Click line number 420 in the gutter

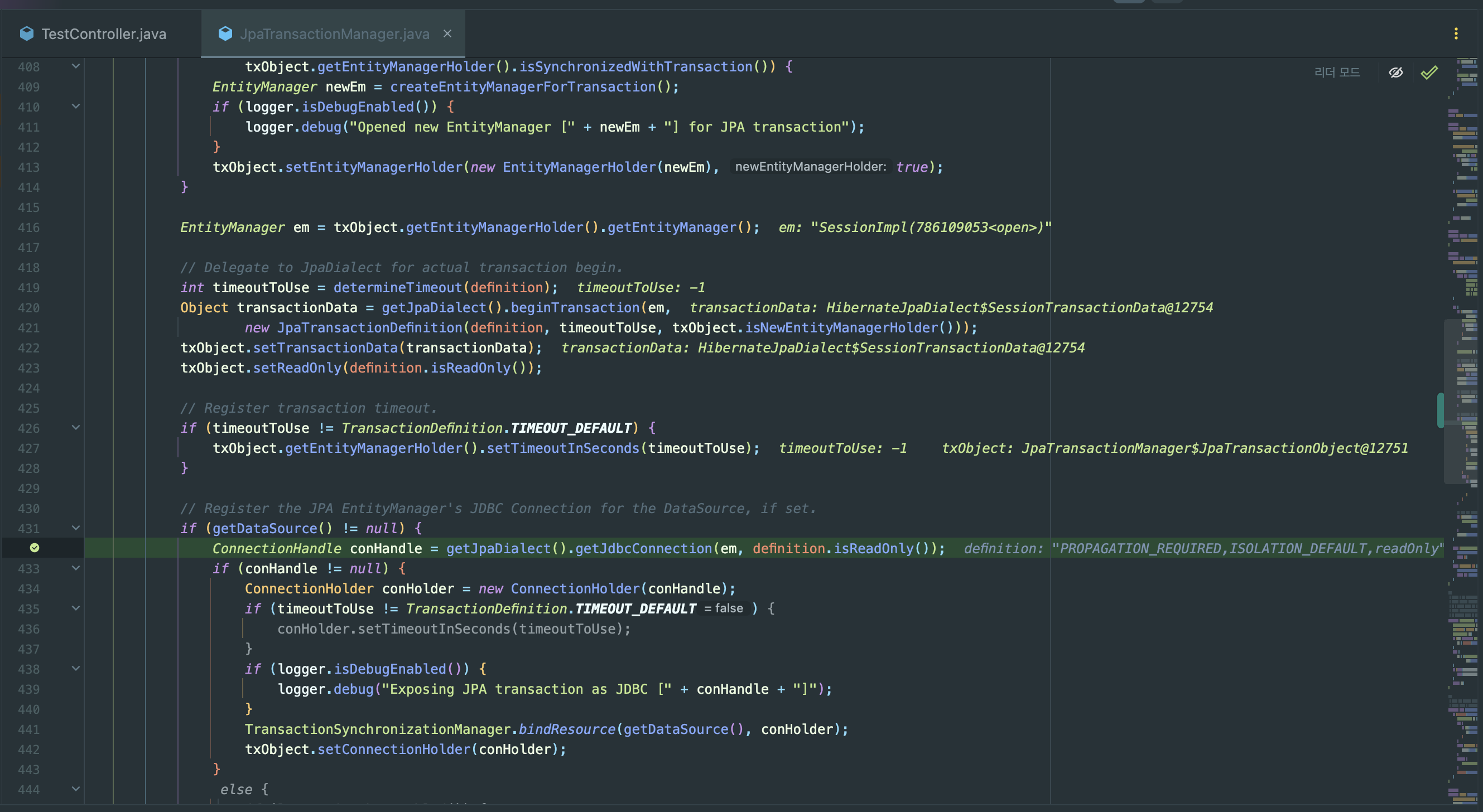coord(28,308)
